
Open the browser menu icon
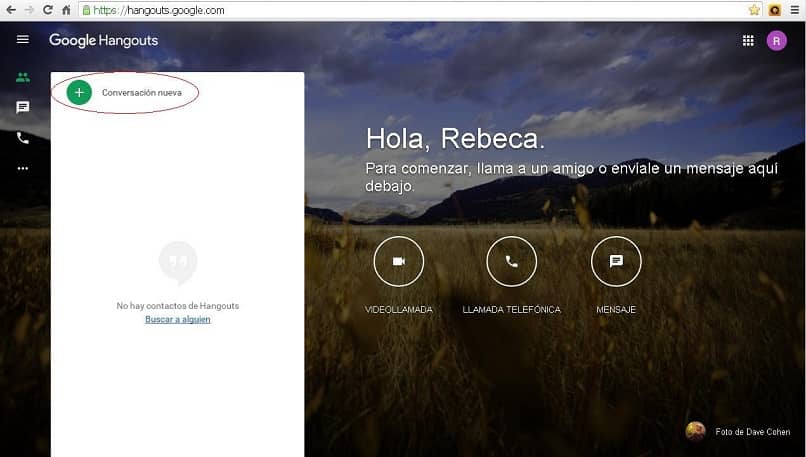(795, 10)
